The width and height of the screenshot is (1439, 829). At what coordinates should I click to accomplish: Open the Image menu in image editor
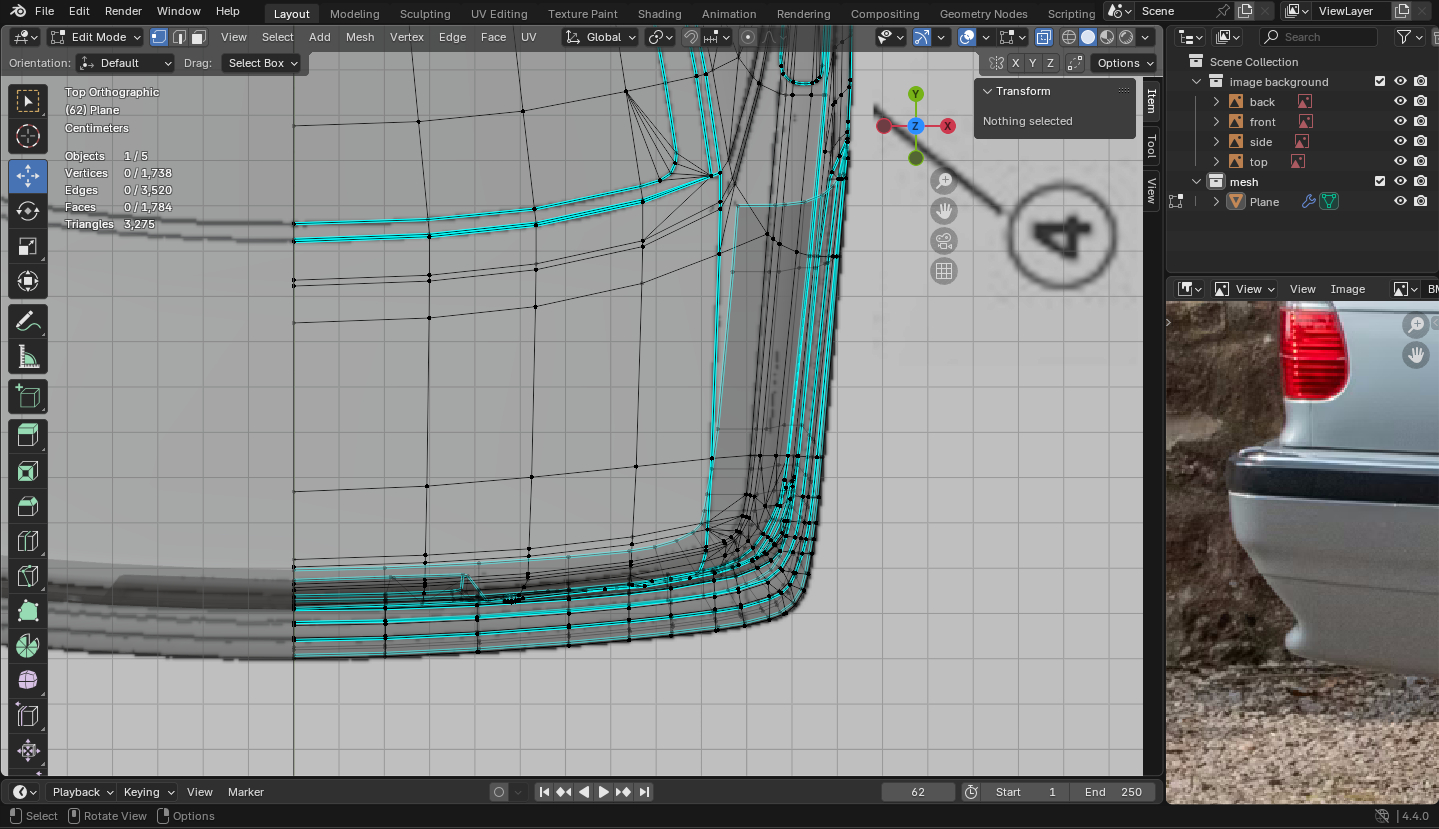(x=1348, y=289)
